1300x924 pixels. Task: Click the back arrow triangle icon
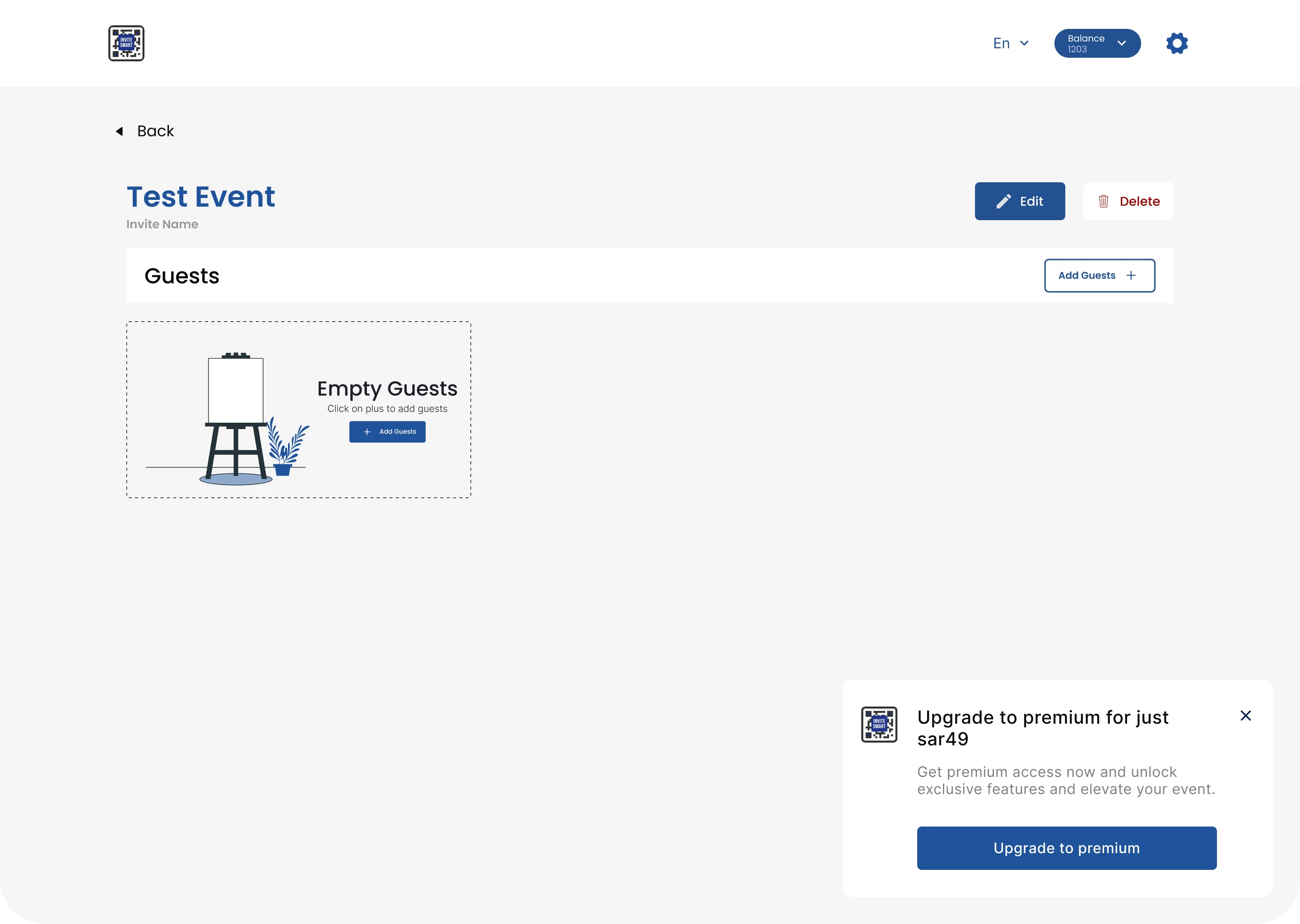click(x=120, y=131)
